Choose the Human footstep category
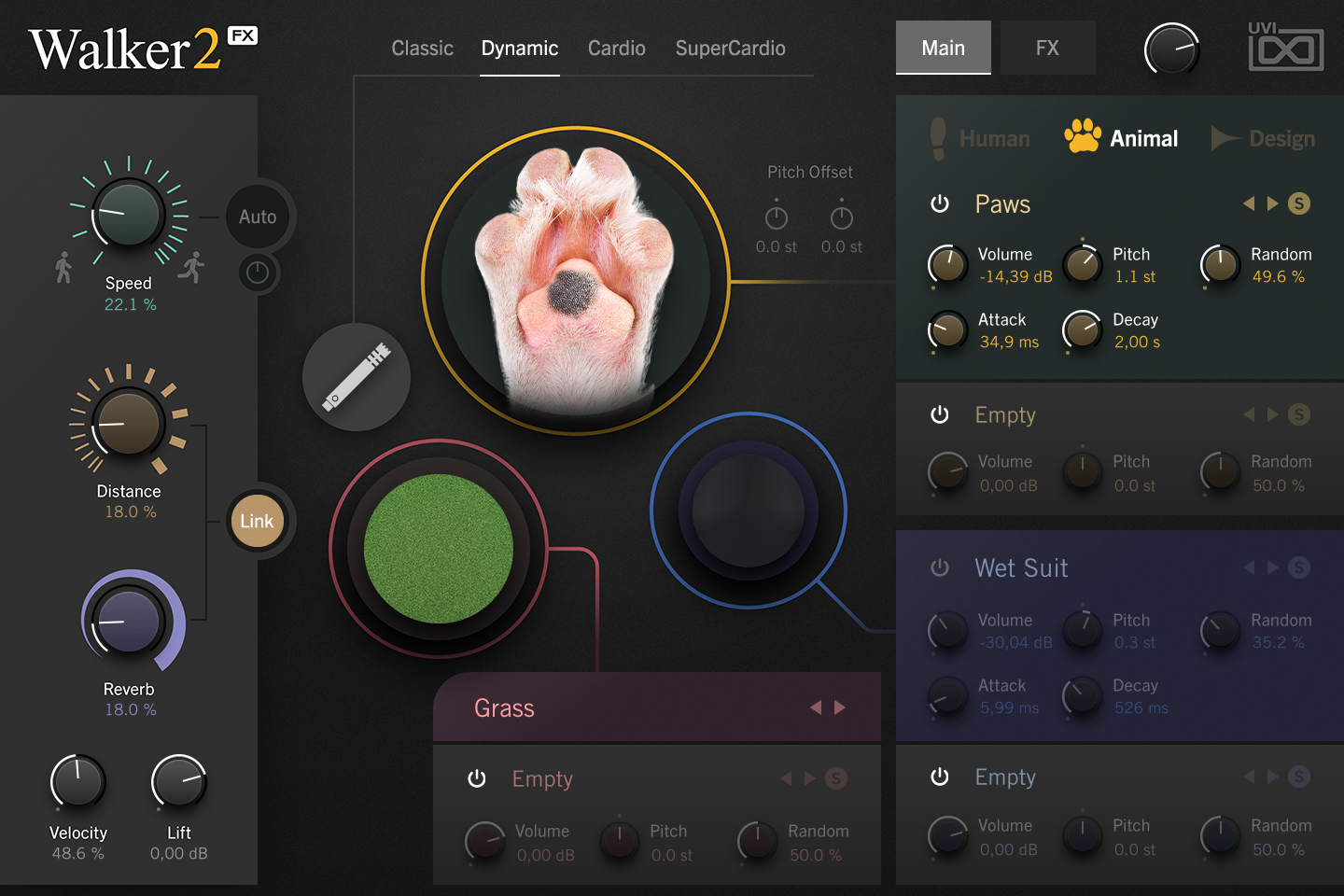Viewport: 1344px width, 896px height. pyautogui.click(x=979, y=139)
